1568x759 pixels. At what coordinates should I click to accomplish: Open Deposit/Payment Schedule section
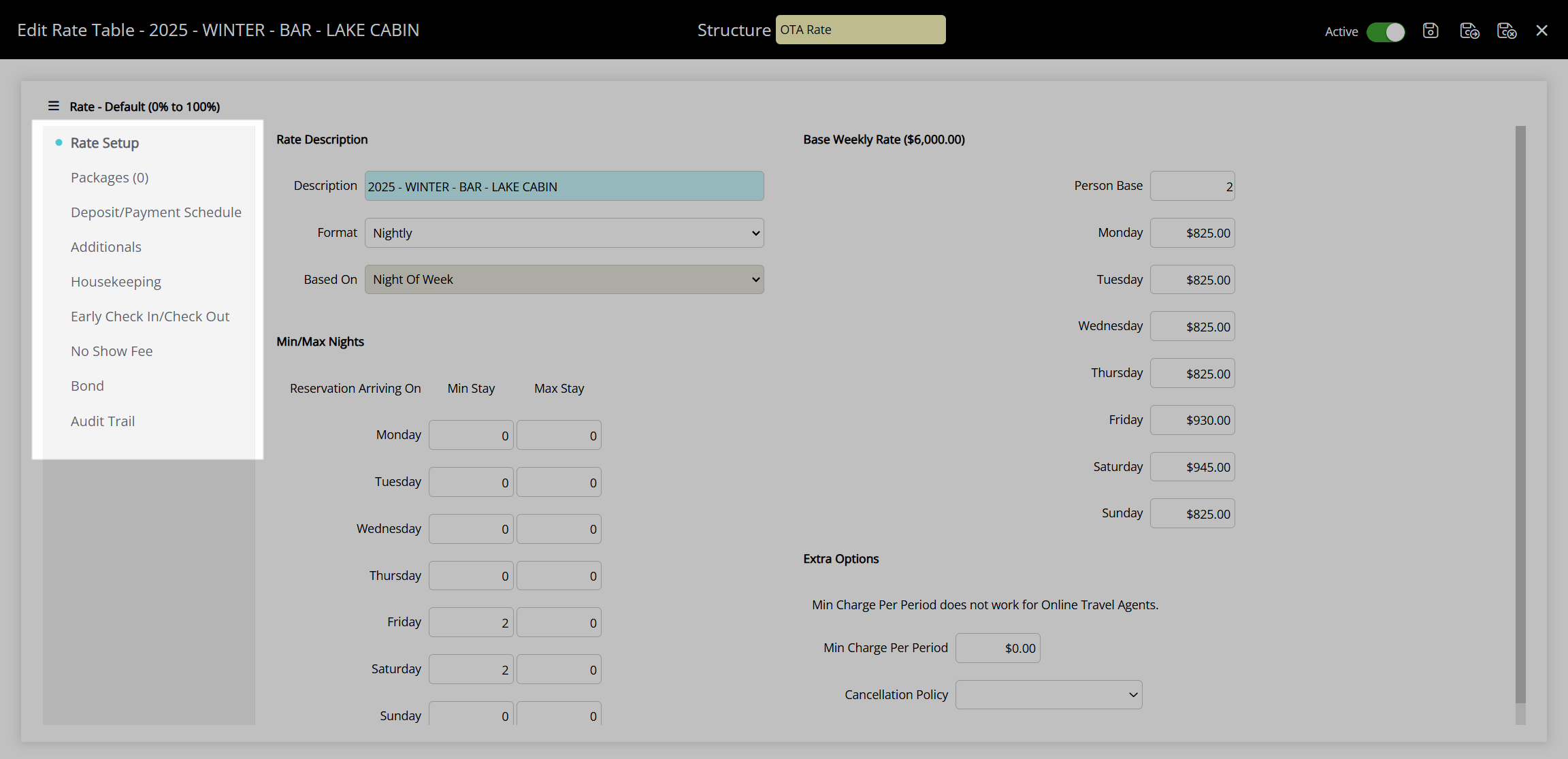(x=156, y=212)
